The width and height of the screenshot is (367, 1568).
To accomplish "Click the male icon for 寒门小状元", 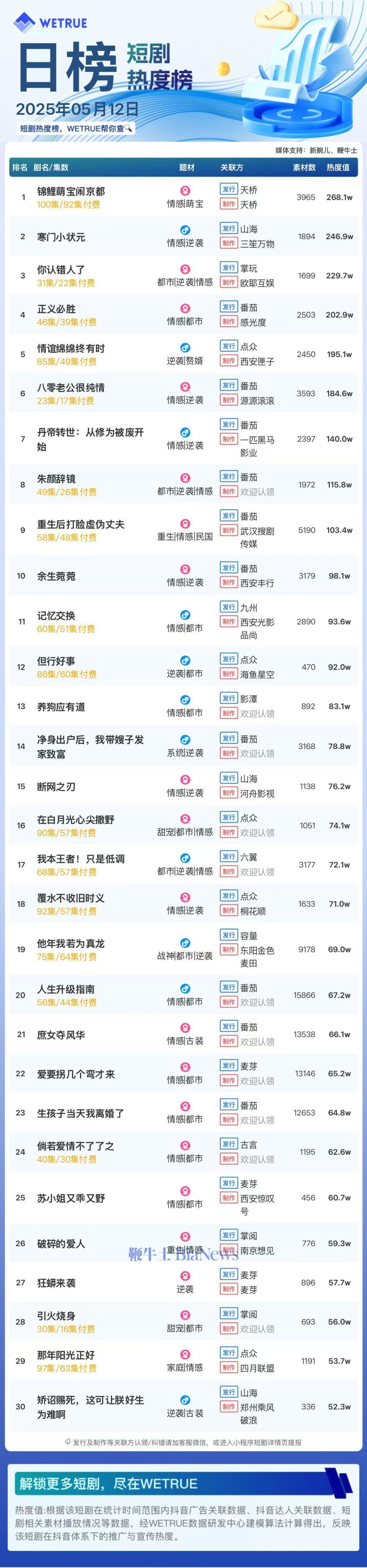I will coord(185,230).
